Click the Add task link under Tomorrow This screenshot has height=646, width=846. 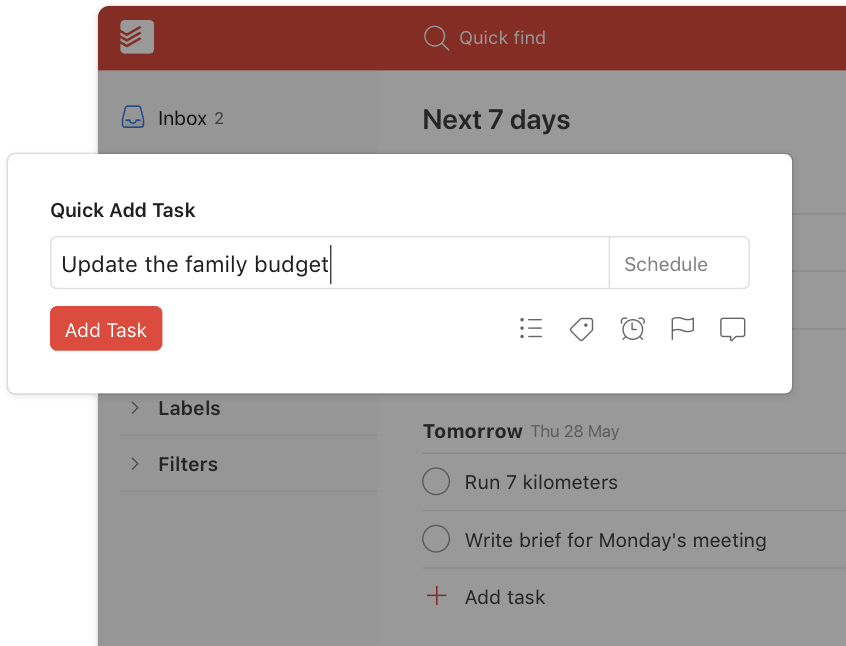coord(505,597)
